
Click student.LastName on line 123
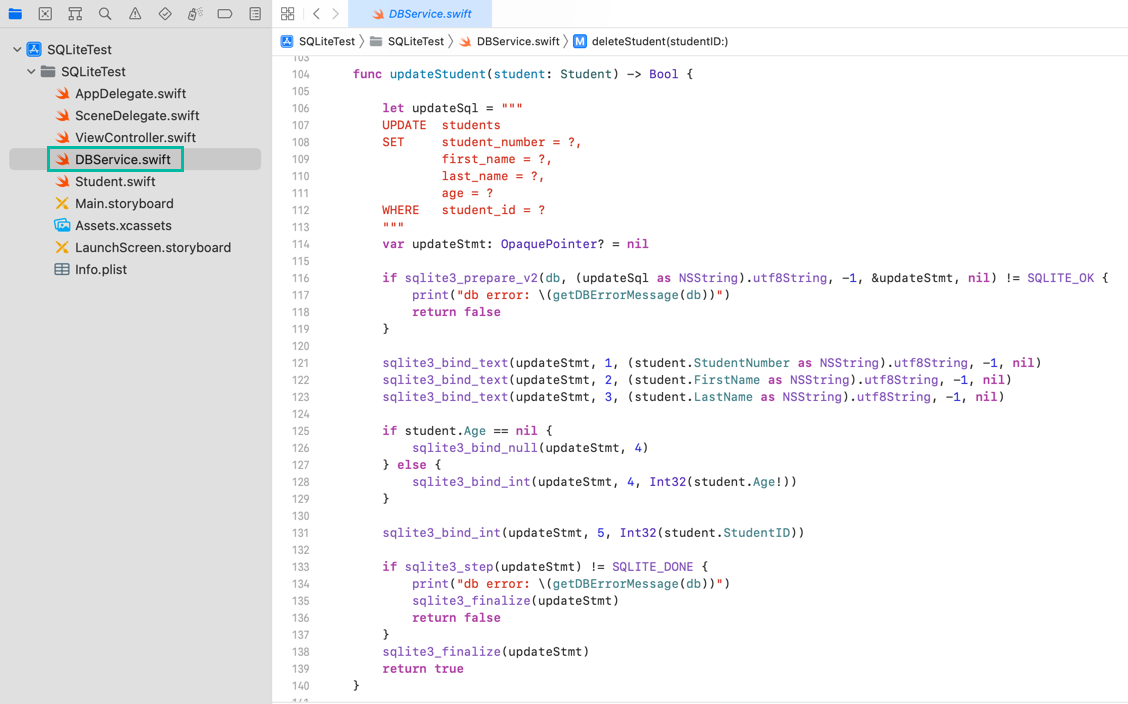pyautogui.click(x=693, y=397)
